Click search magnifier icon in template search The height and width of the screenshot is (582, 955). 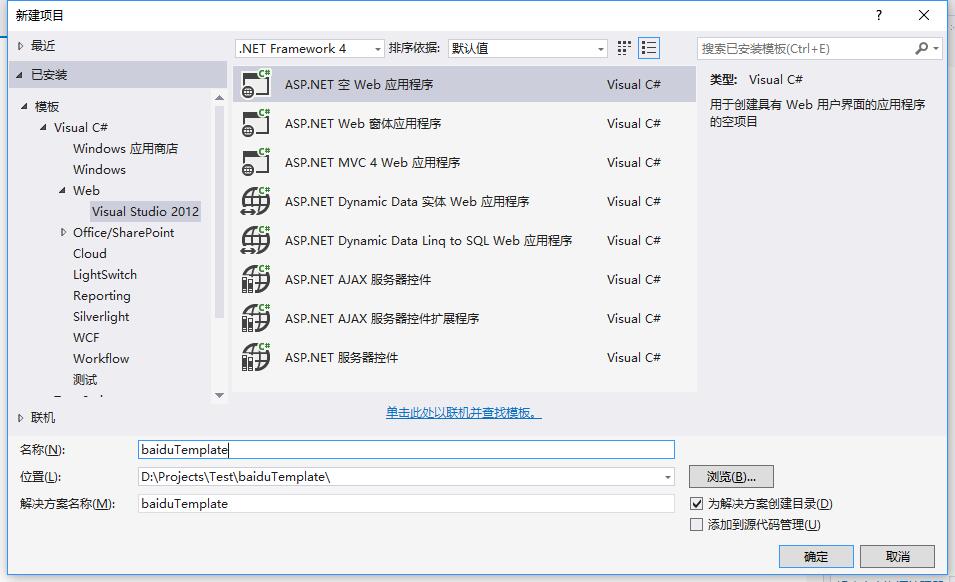[922, 48]
